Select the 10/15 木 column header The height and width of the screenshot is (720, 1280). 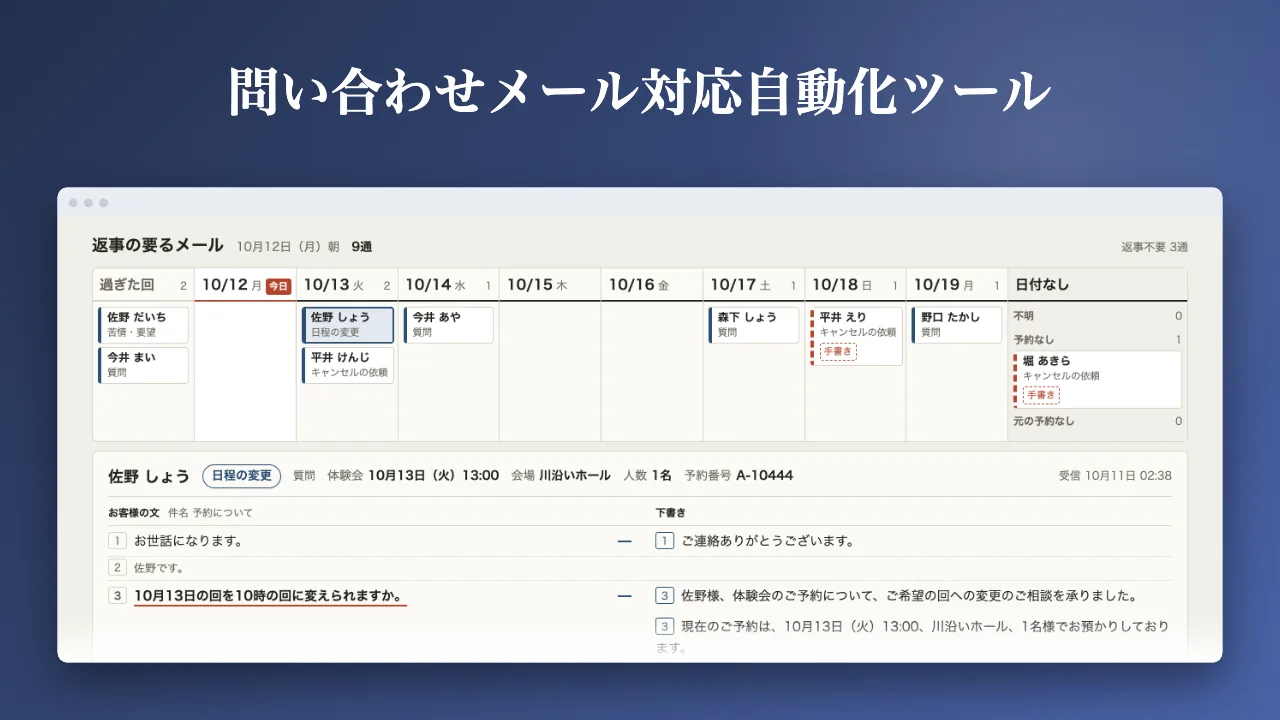550,285
